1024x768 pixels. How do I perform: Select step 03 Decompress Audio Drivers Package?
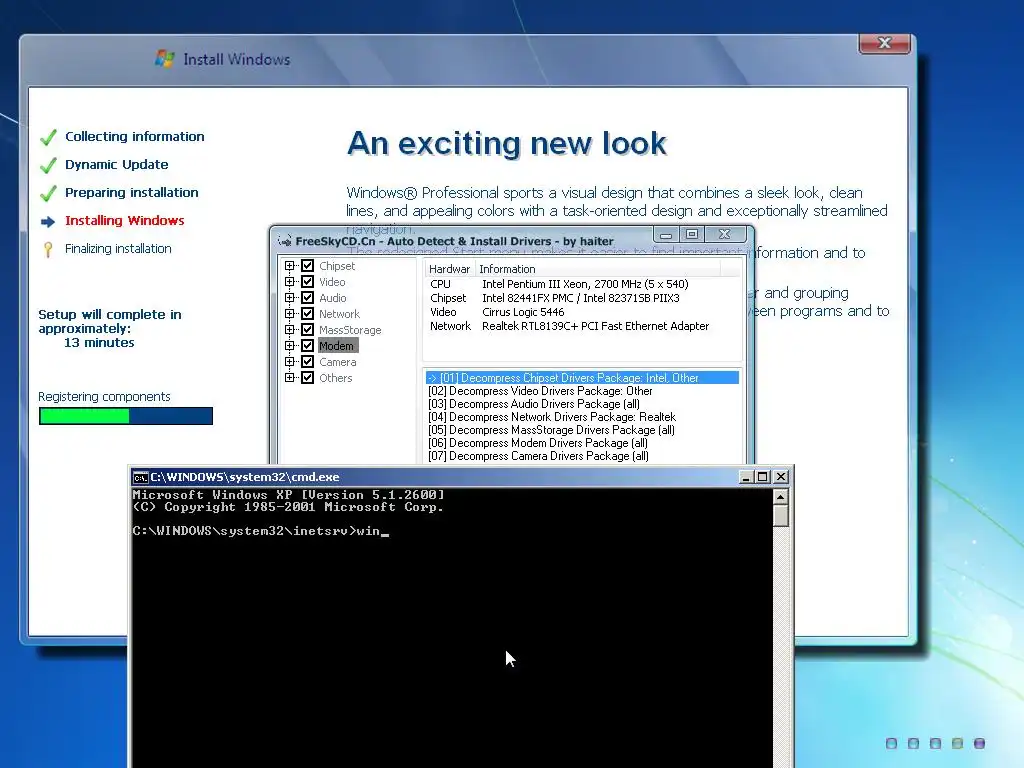[582, 404]
